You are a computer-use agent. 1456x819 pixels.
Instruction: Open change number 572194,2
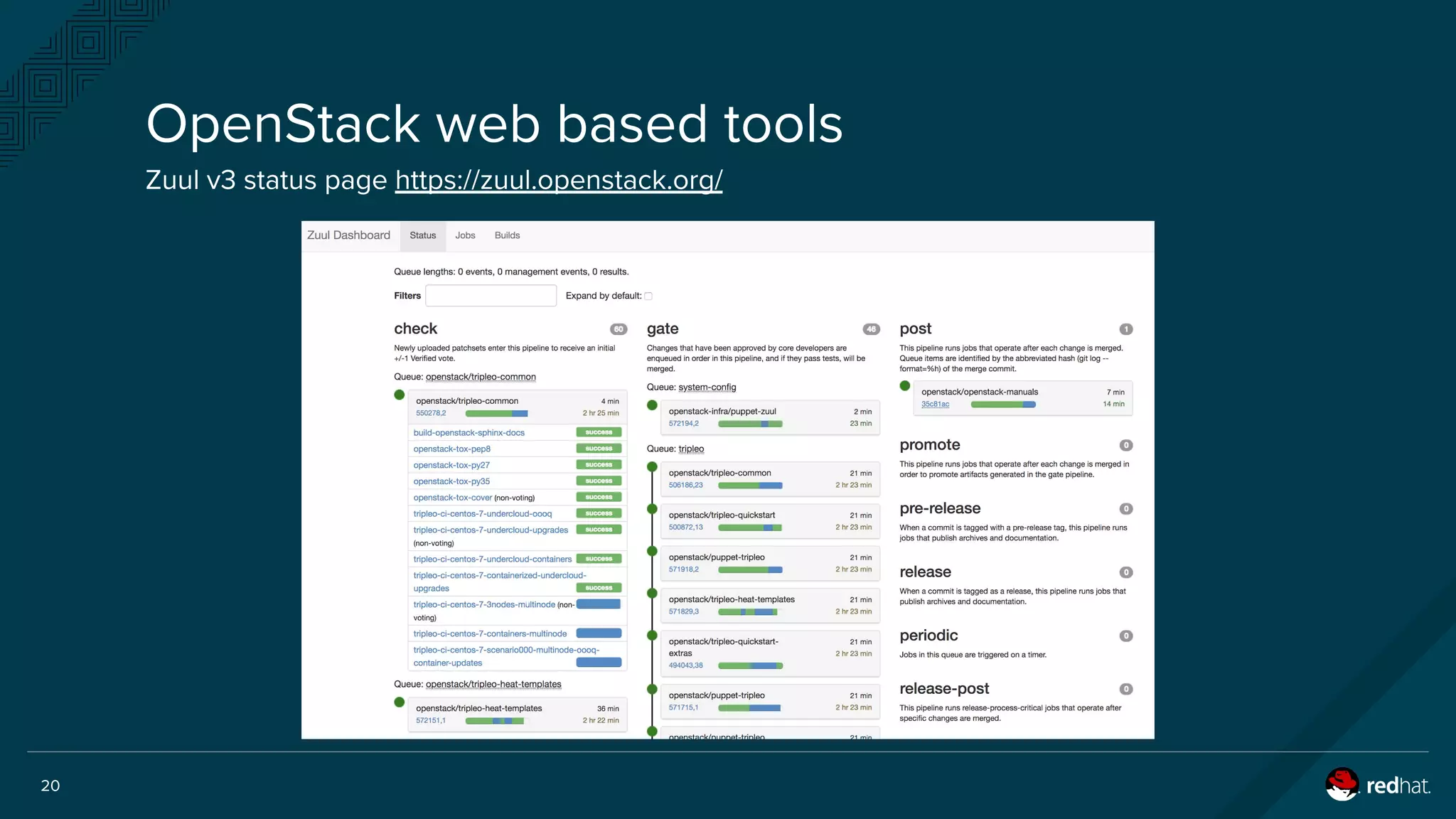point(684,424)
